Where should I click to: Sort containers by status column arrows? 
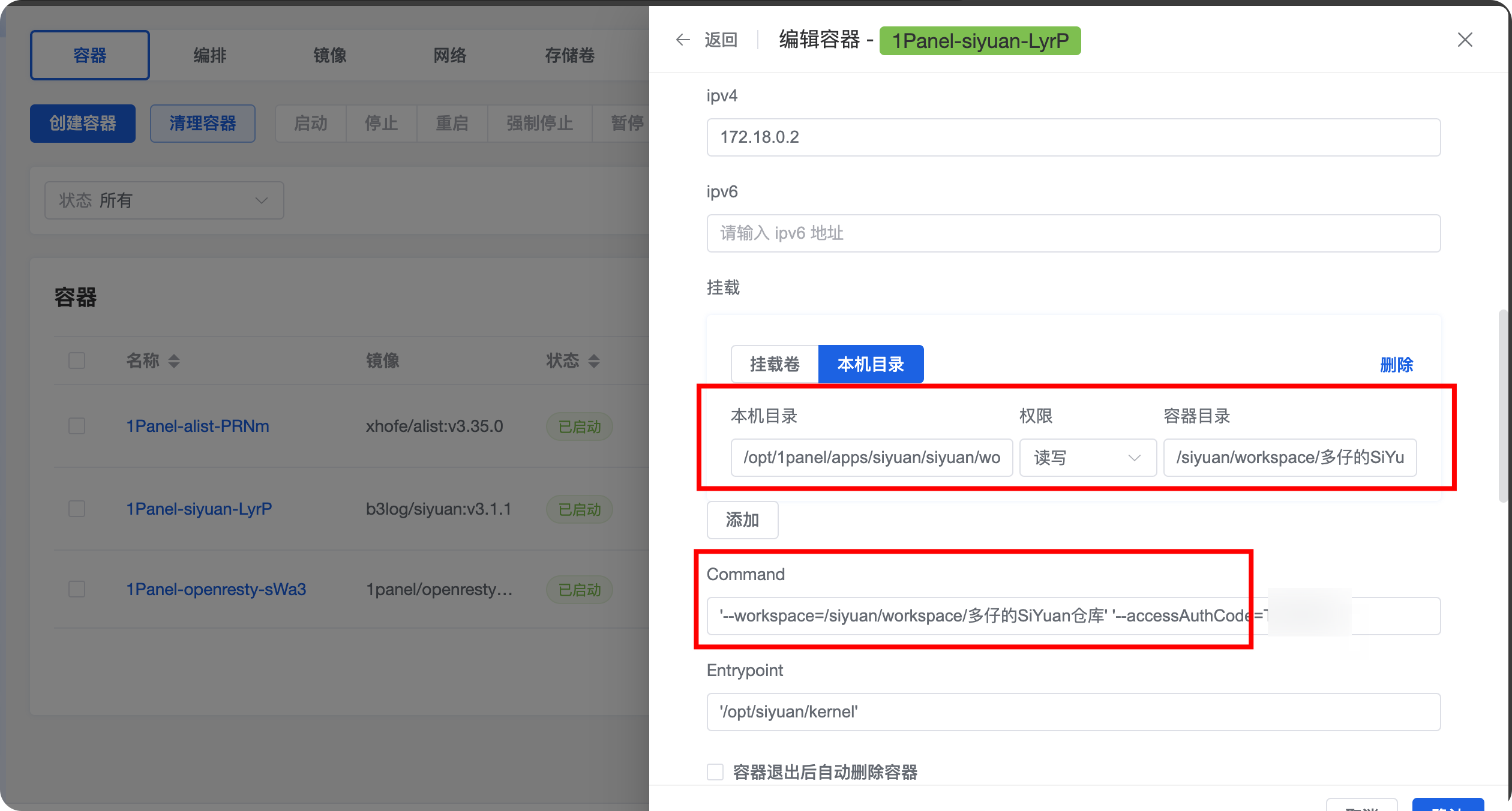point(594,361)
